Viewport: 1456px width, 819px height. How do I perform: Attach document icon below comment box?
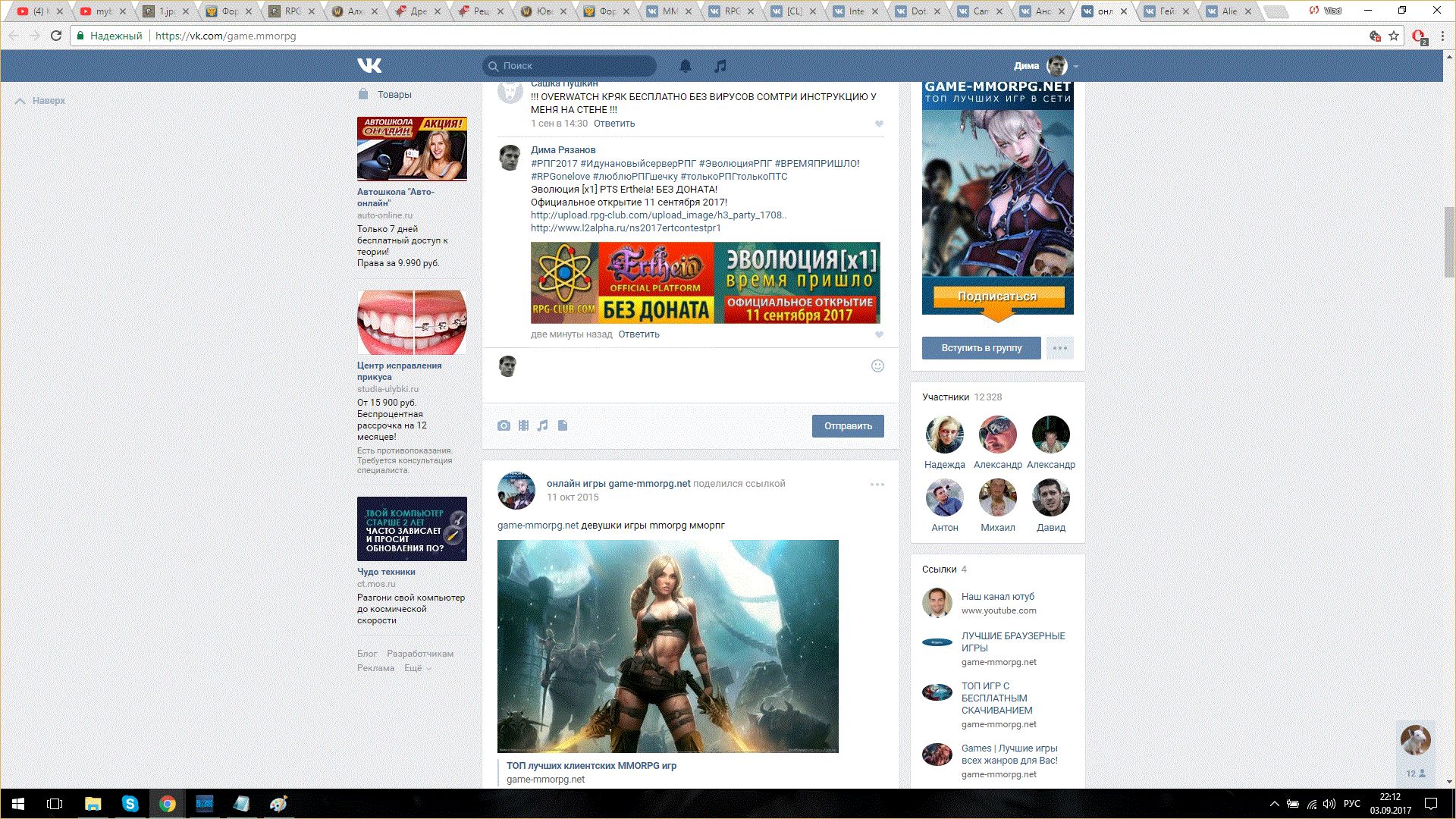coord(563,425)
